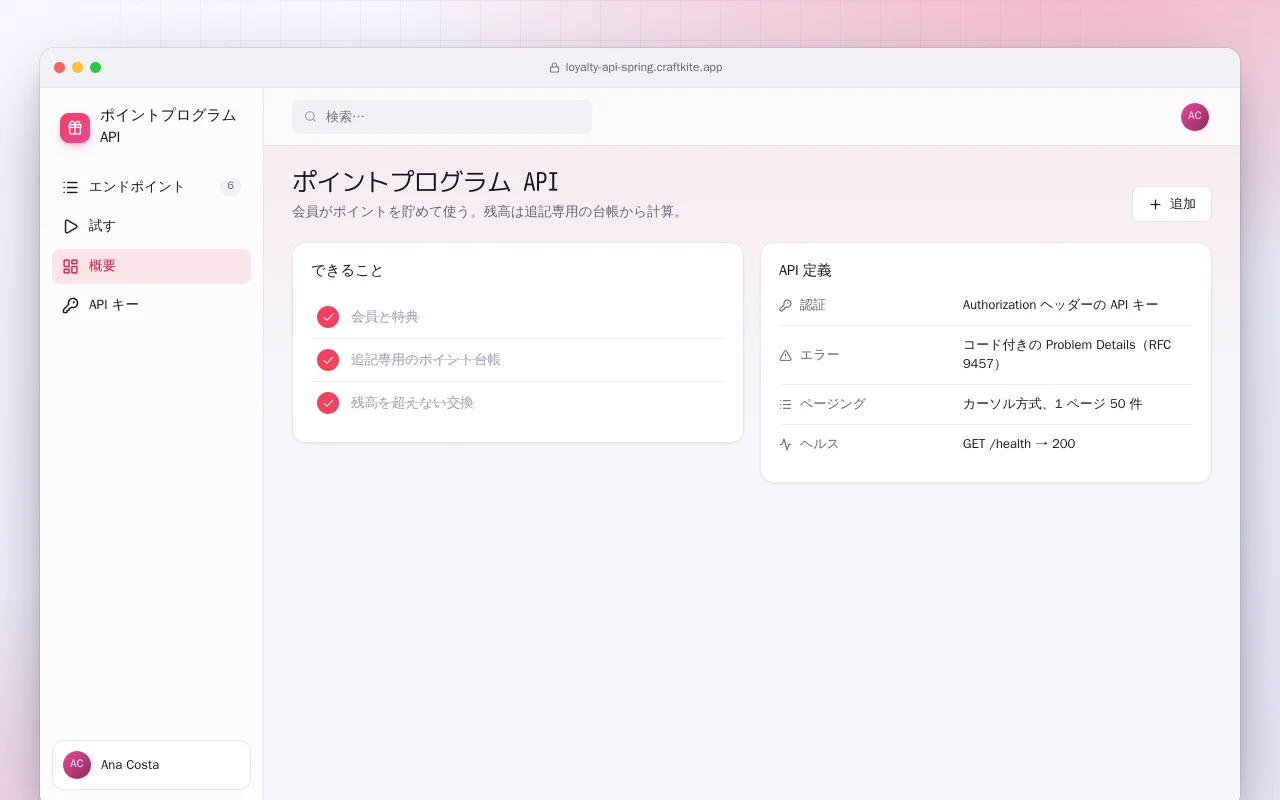The image size is (1280, 800).
Task: Click the warning triangle icon next to エラー
Action: (785, 355)
